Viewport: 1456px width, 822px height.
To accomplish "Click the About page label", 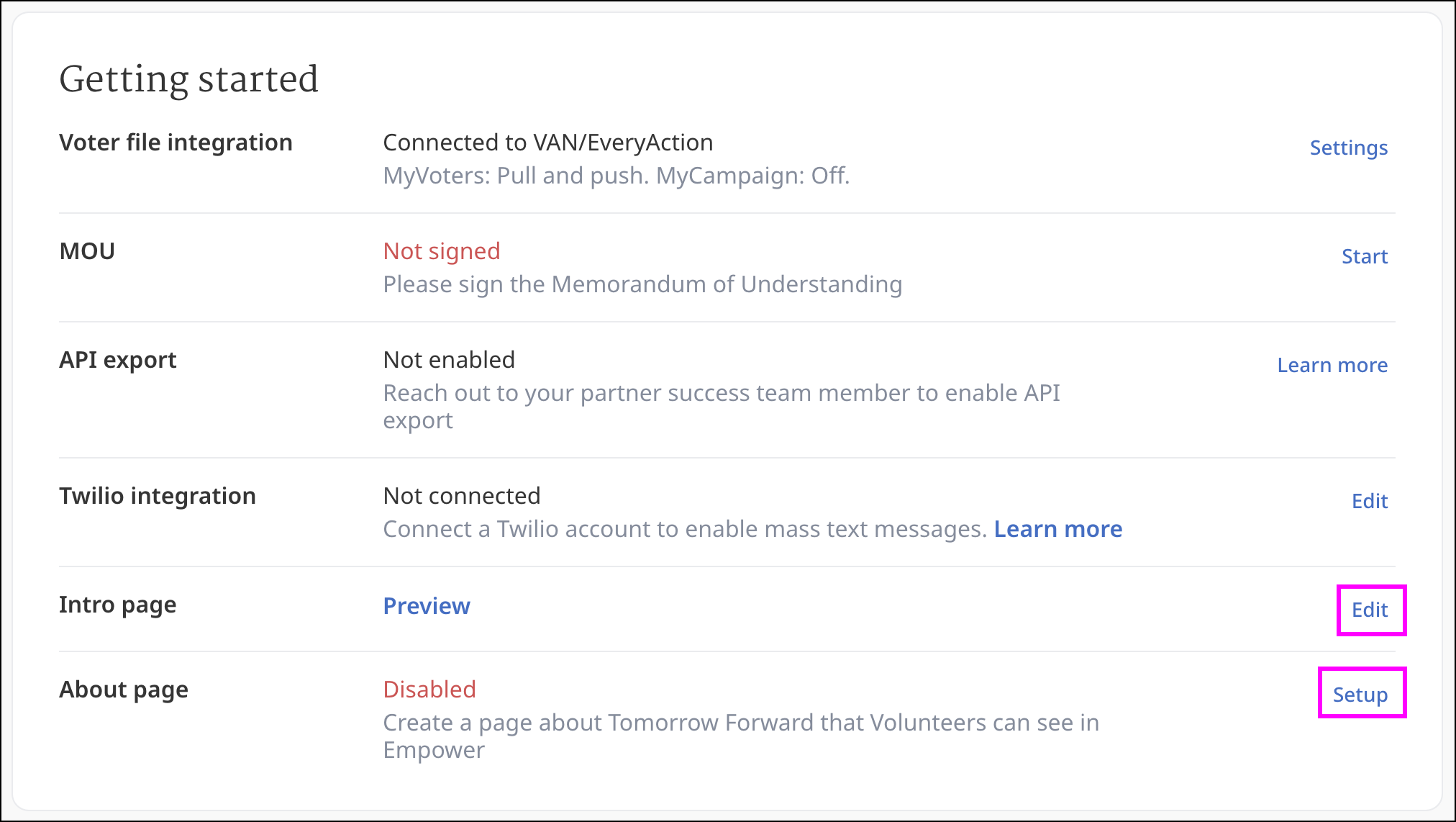I will tap(124, 690).
